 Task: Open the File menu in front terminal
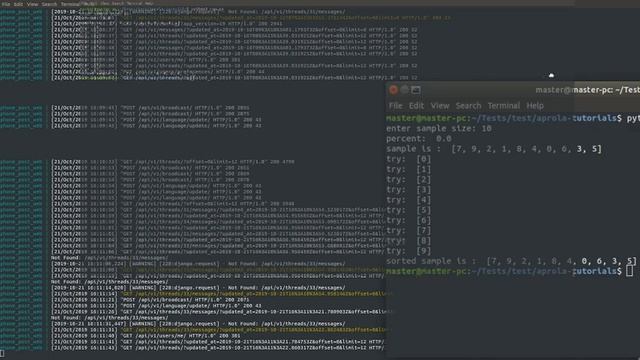point(395,106)
